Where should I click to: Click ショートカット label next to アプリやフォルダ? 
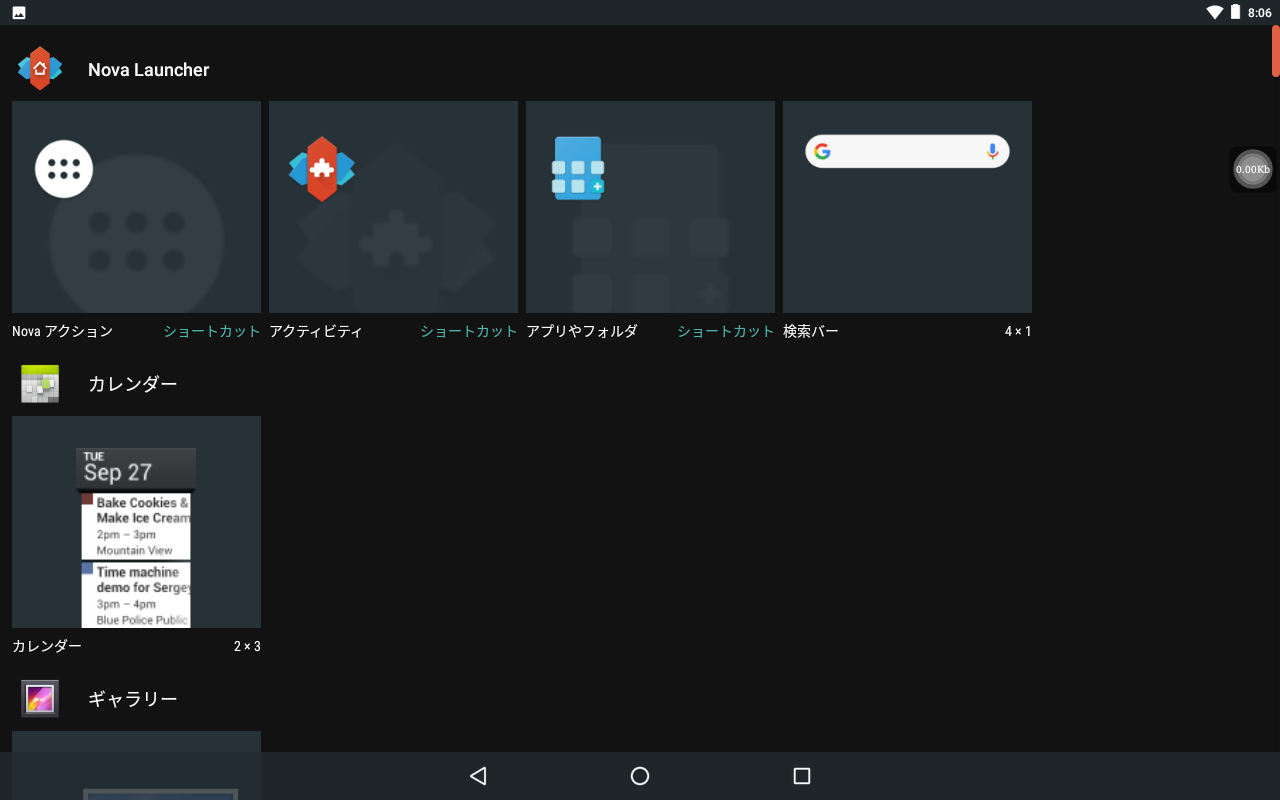click(726, 331)
